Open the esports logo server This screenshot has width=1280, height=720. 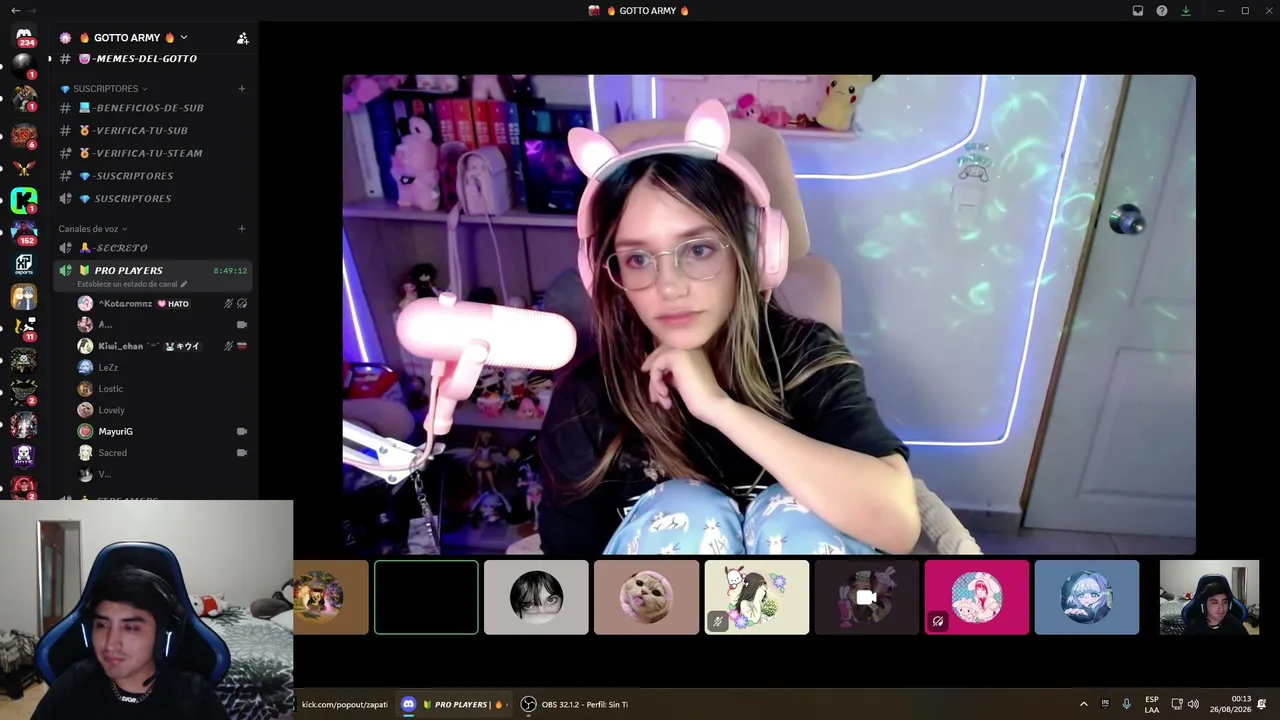[24, 264]
